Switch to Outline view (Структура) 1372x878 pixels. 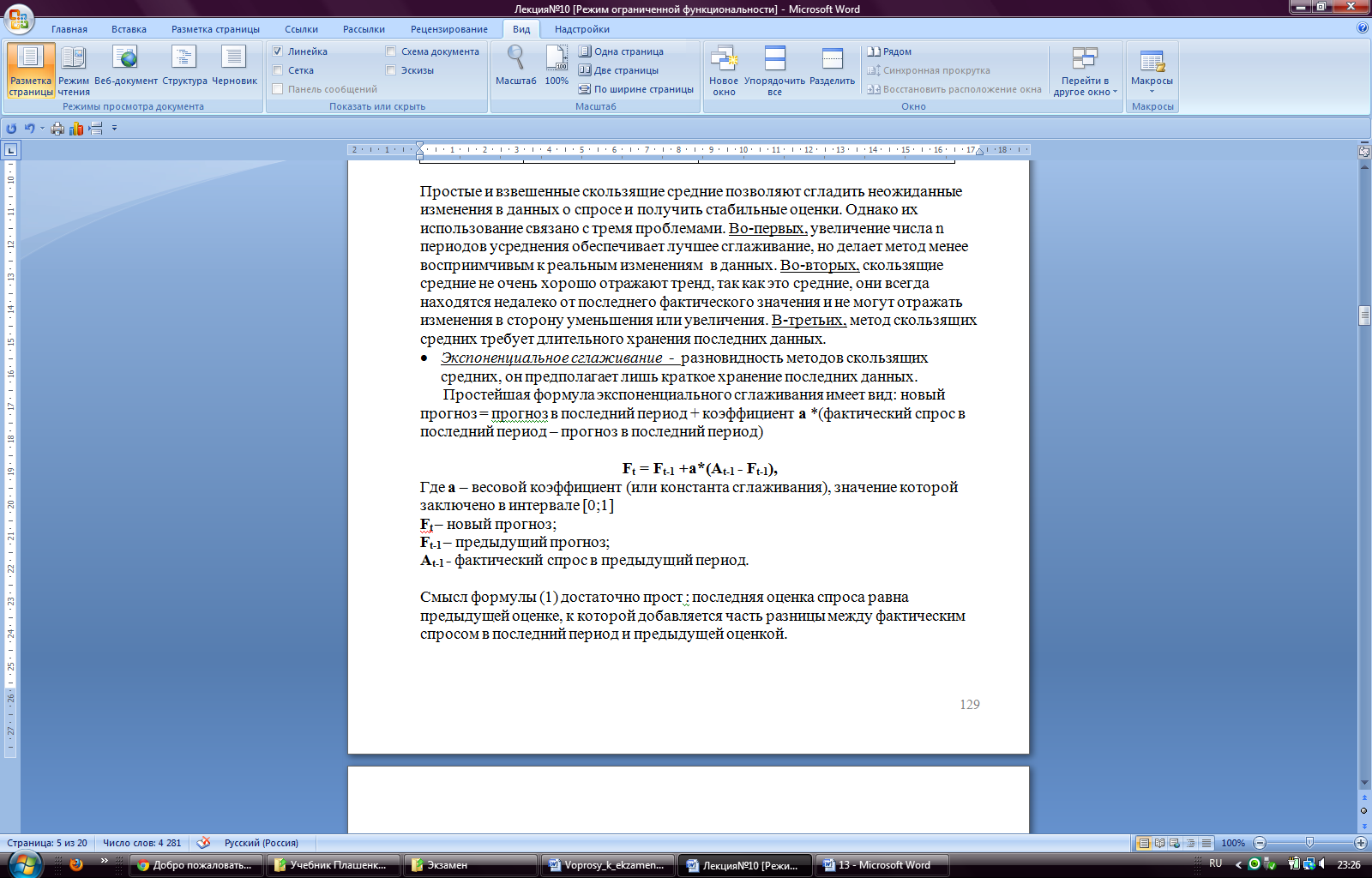coord(184,67)
